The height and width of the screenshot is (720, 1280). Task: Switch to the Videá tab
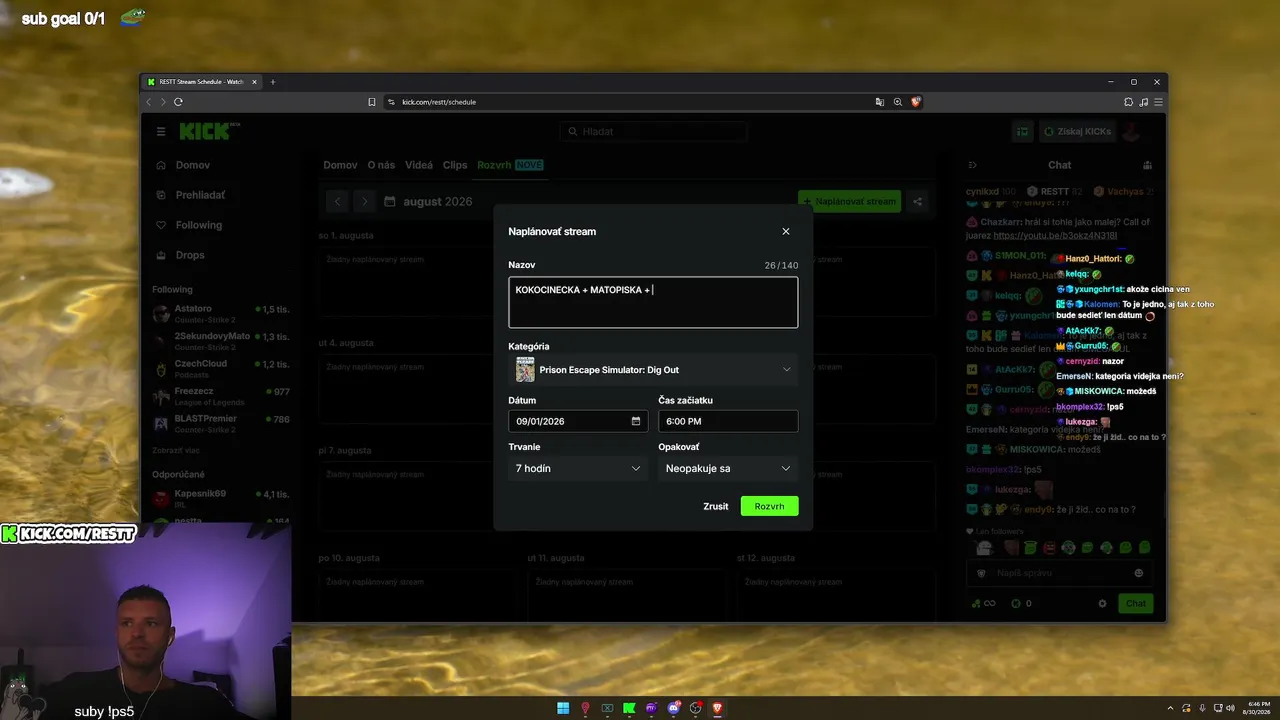coord(419,165)
